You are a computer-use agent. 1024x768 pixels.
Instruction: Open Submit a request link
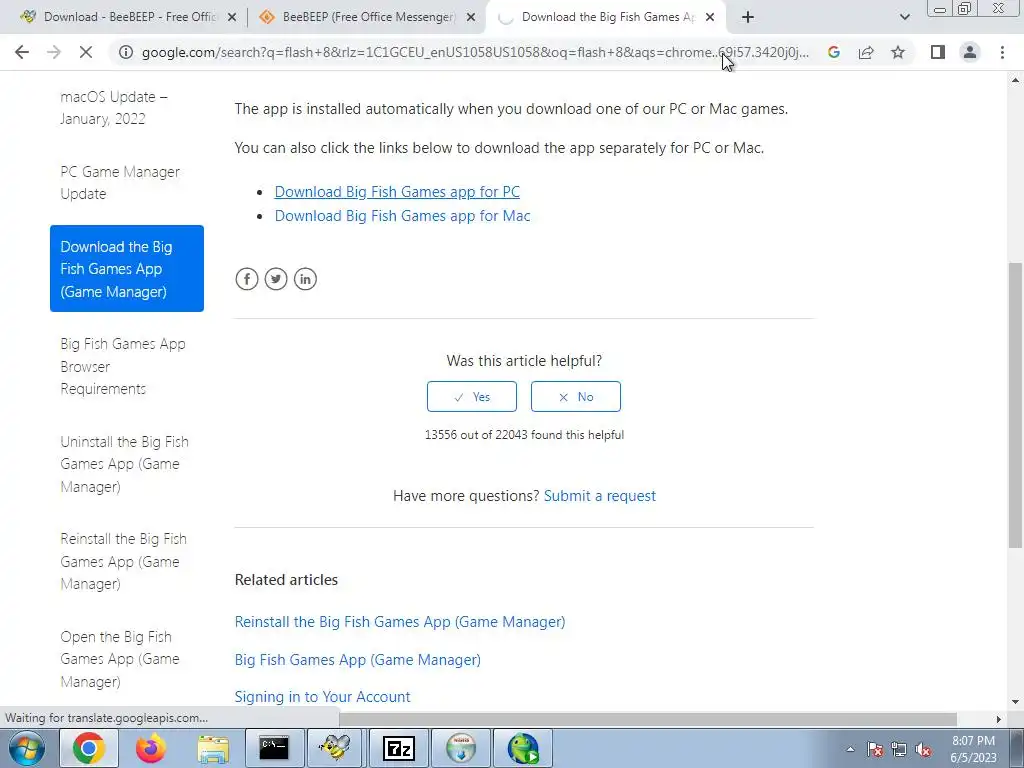600,496
